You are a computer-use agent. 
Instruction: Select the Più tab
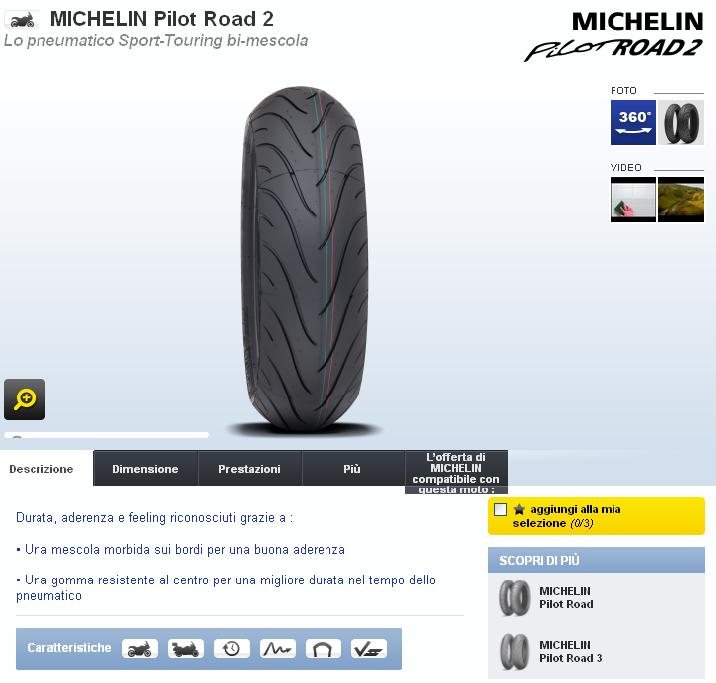point(352,468)
